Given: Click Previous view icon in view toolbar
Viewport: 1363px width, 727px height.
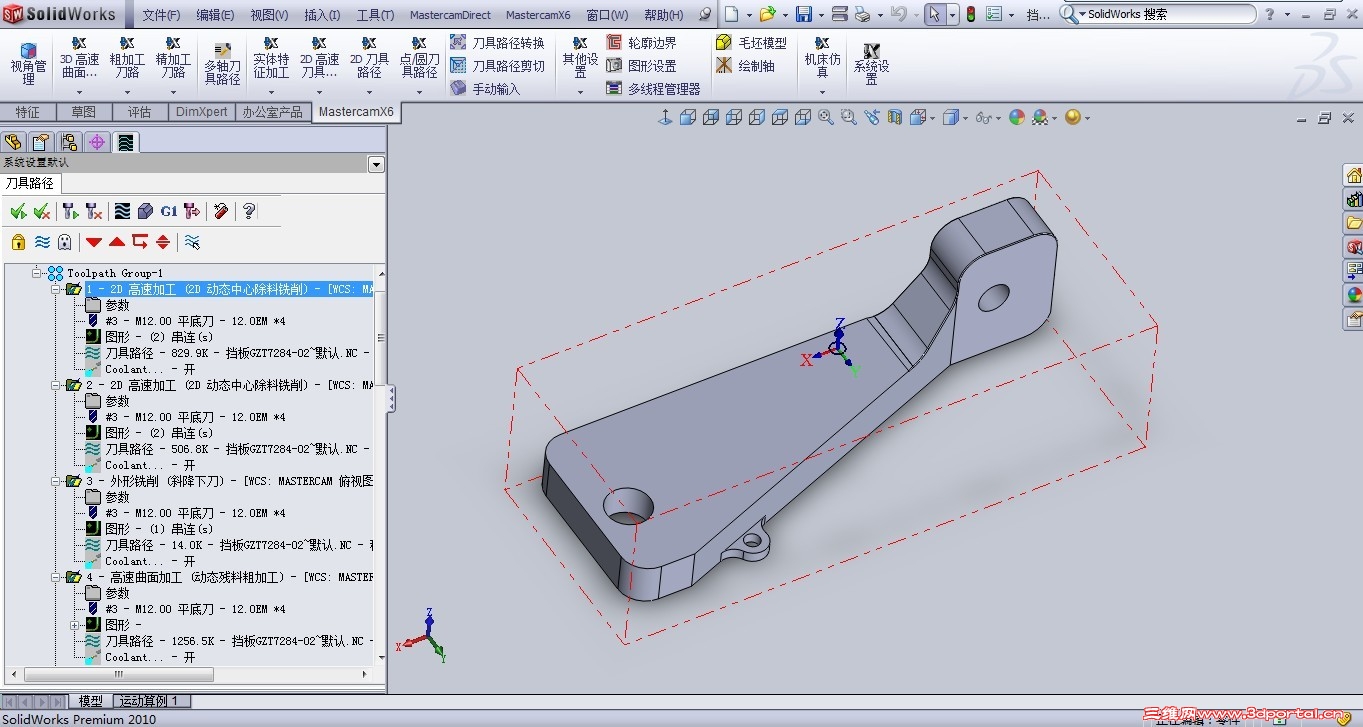Looking at the screenshot, I should (x=873, y=118).
